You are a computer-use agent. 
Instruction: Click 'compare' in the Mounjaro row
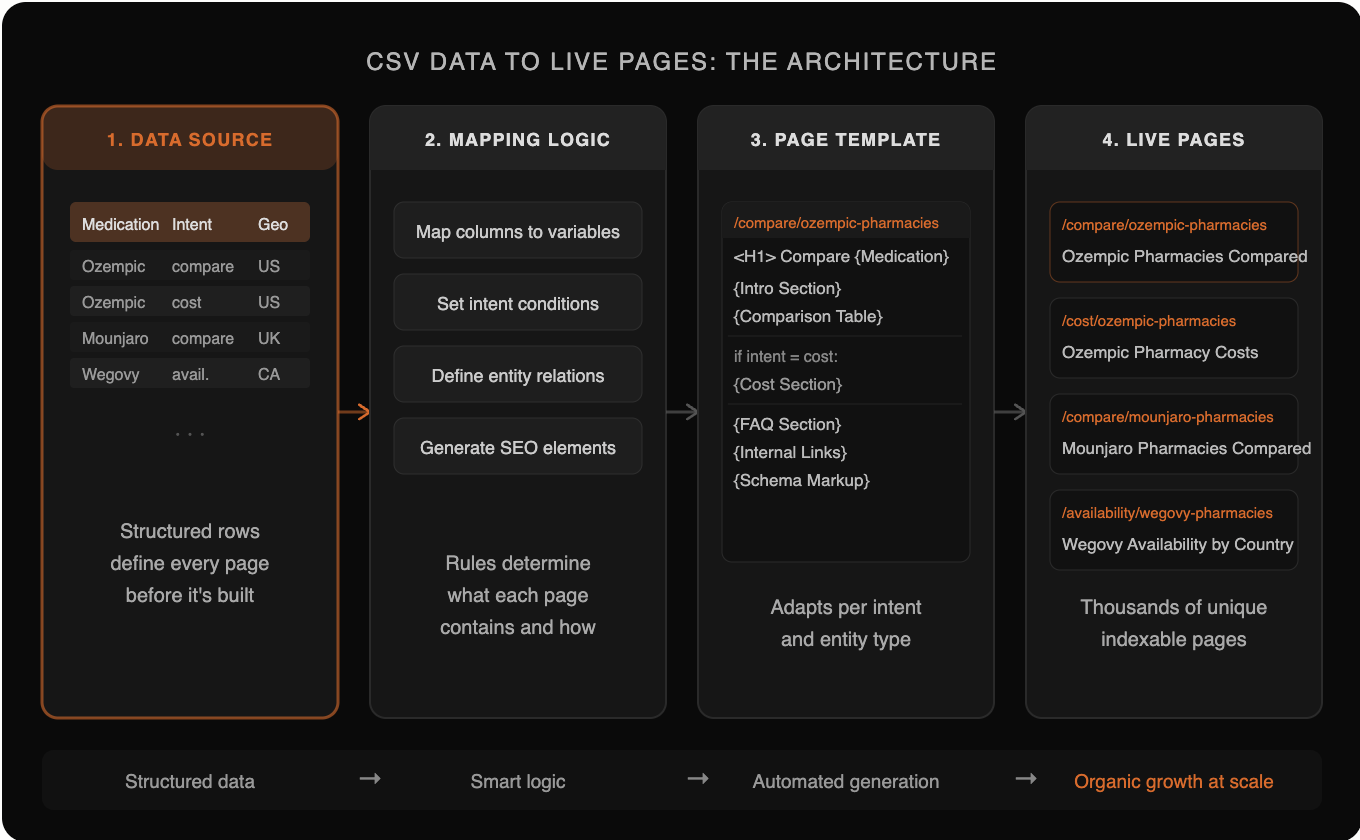pyautogui.click(x=202, y=338)
